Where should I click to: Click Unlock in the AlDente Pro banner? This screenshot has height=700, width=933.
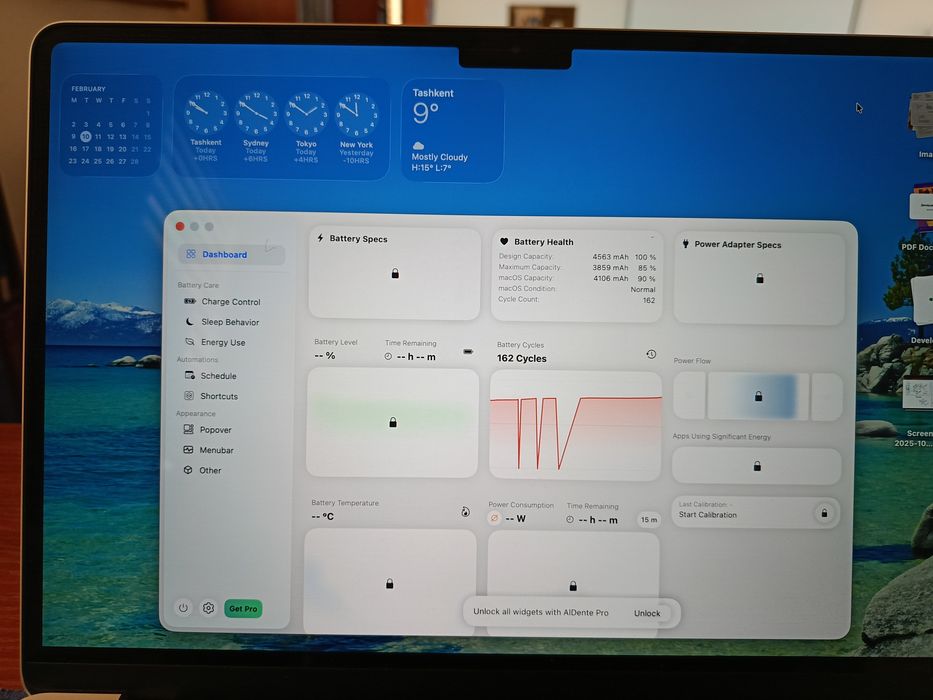click(647, 613)
